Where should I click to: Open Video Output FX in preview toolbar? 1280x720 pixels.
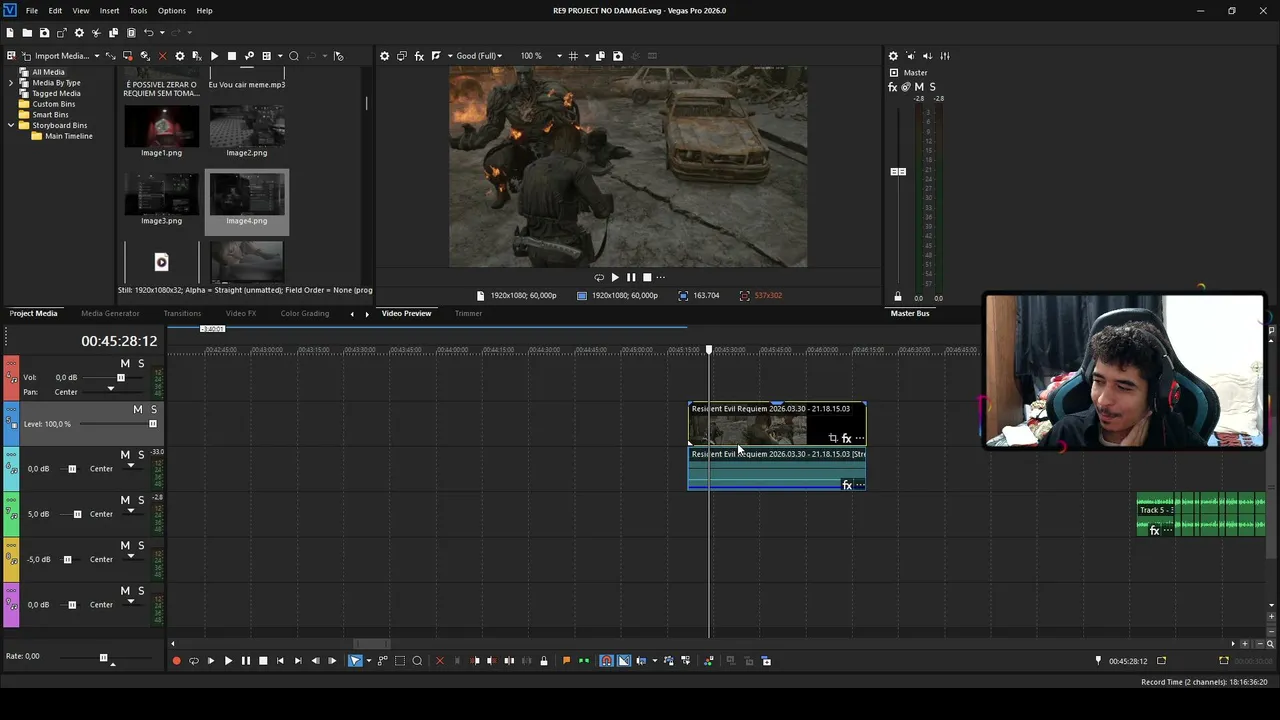coord(419,56)
